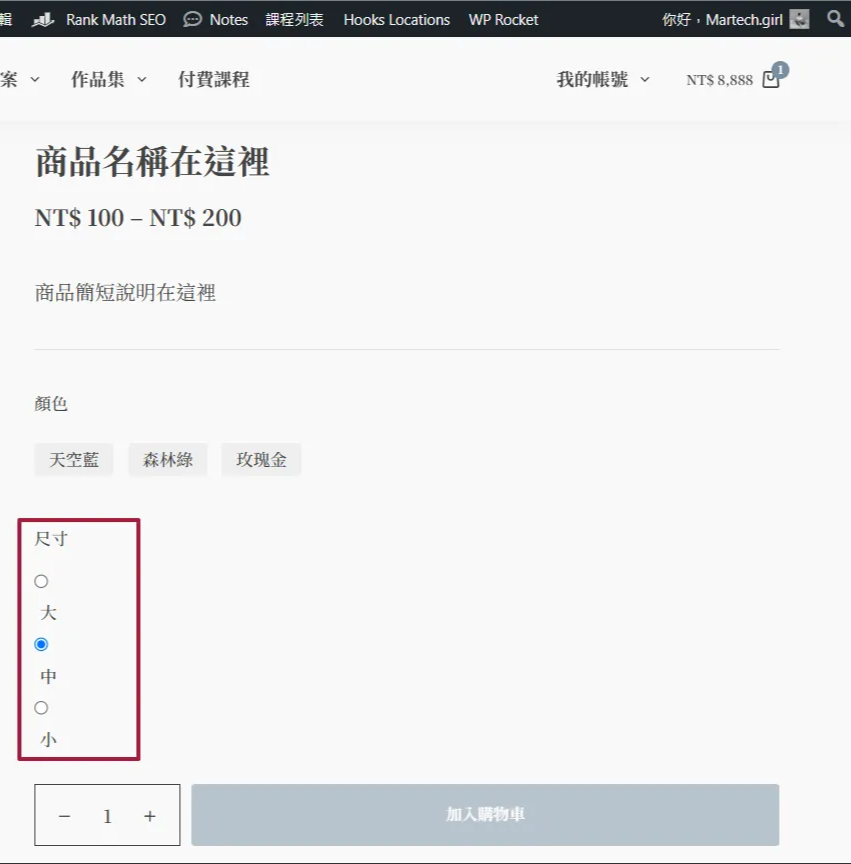Click the price range NT$ 100 – NT$ 200
The height and width of the screenshot is (864, 851).
click(138, 218)
